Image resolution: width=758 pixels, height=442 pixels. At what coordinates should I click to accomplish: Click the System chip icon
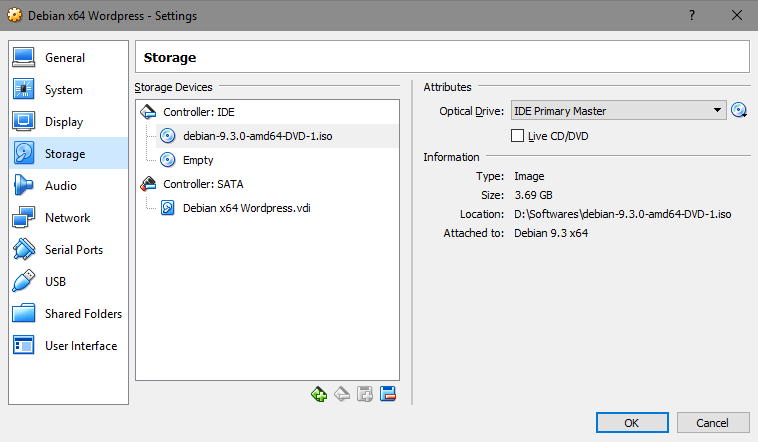coord(23,89)
